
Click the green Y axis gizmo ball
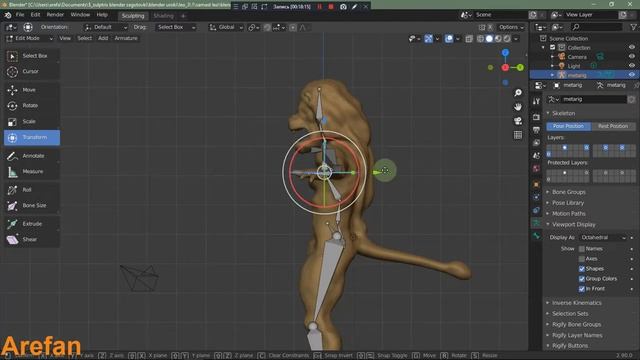tap(520, 67)
